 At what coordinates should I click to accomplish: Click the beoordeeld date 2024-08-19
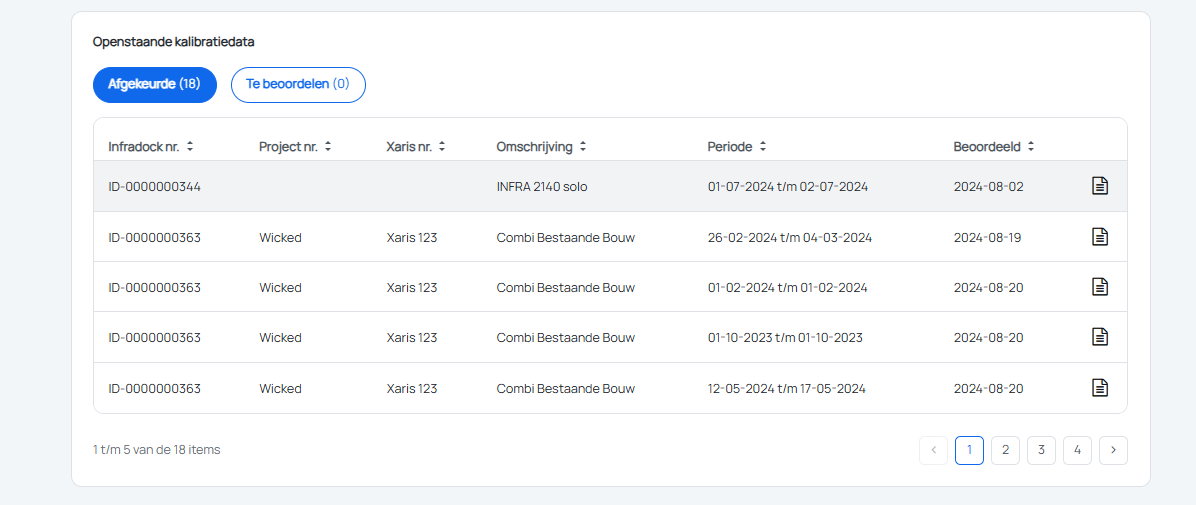987,237
